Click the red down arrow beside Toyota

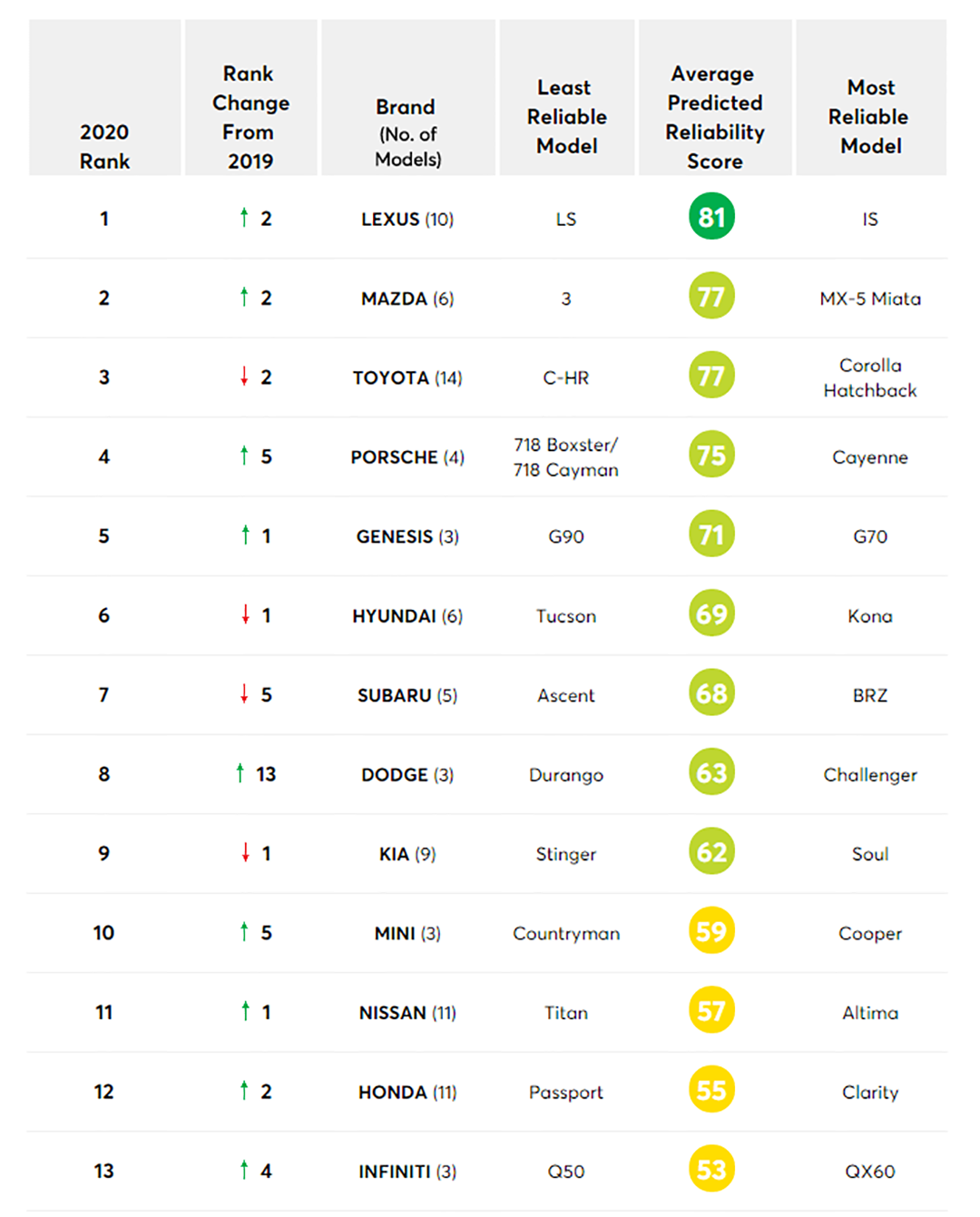tap(244, 377)
